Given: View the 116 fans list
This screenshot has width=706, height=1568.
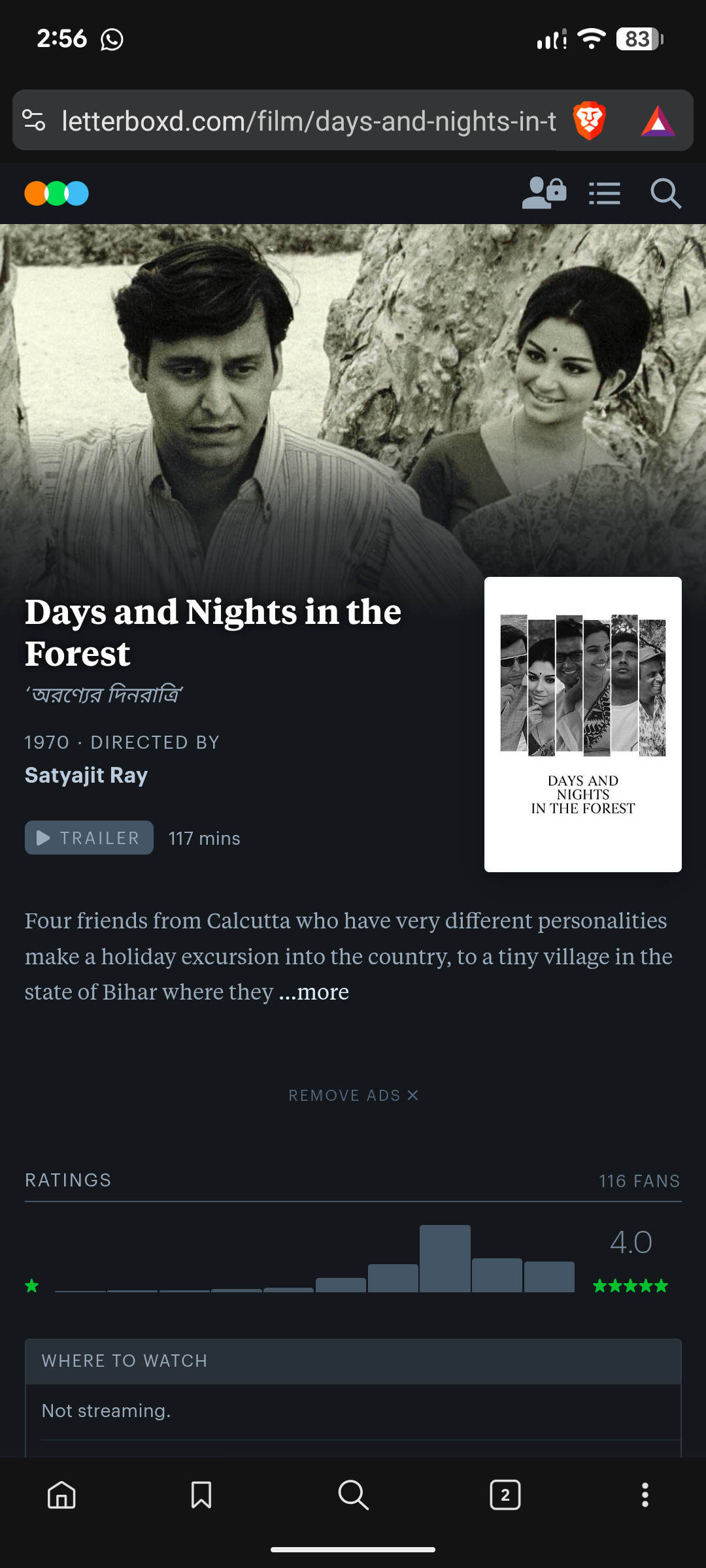Looking at the screenshot, I should click(639, 1181).
